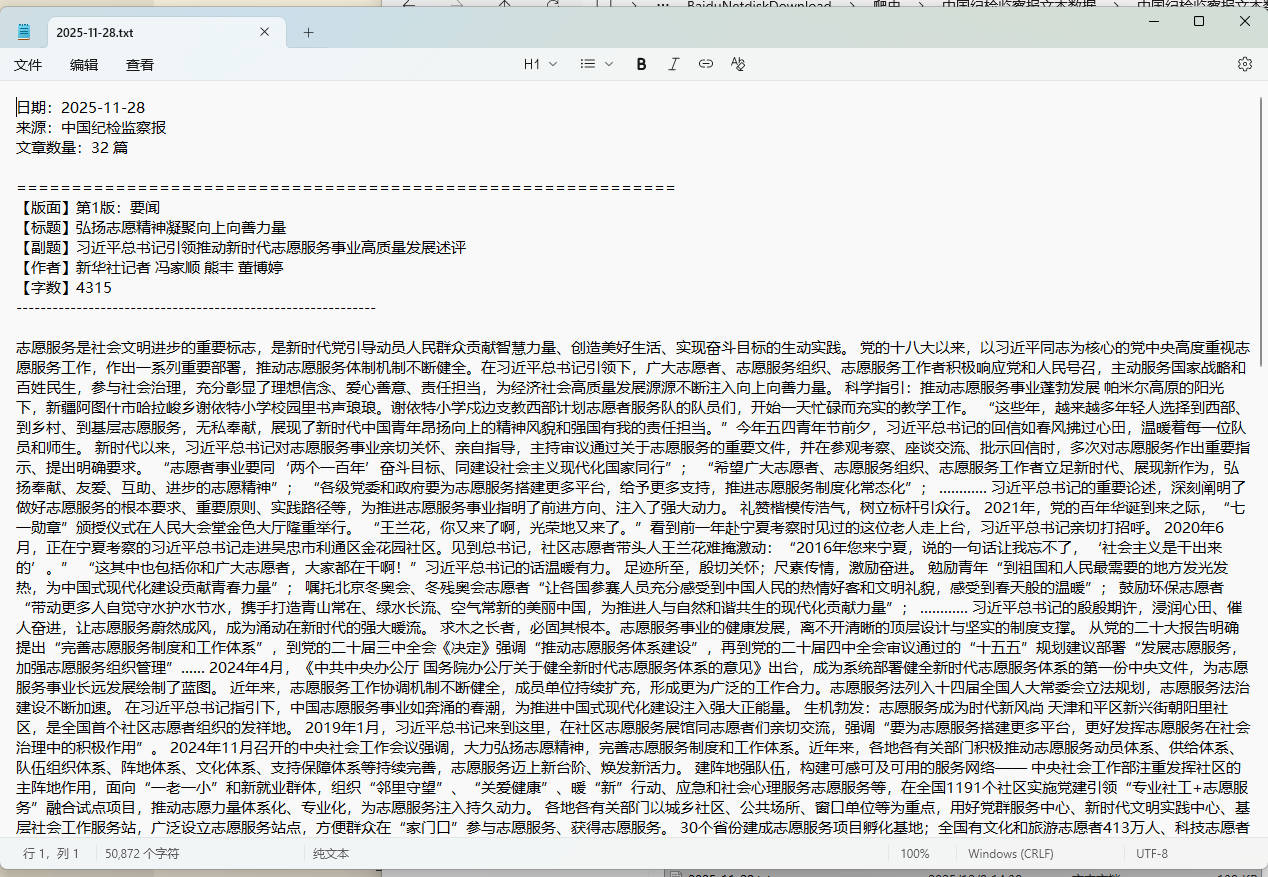Click the line 来源：中国纪检监察报
This screenshot has width=1268, height=877.
pos(91,128)
